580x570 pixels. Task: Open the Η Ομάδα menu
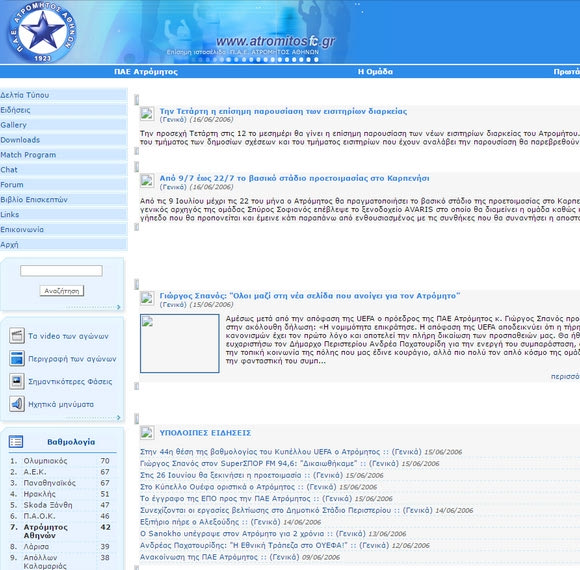(375, 72)
